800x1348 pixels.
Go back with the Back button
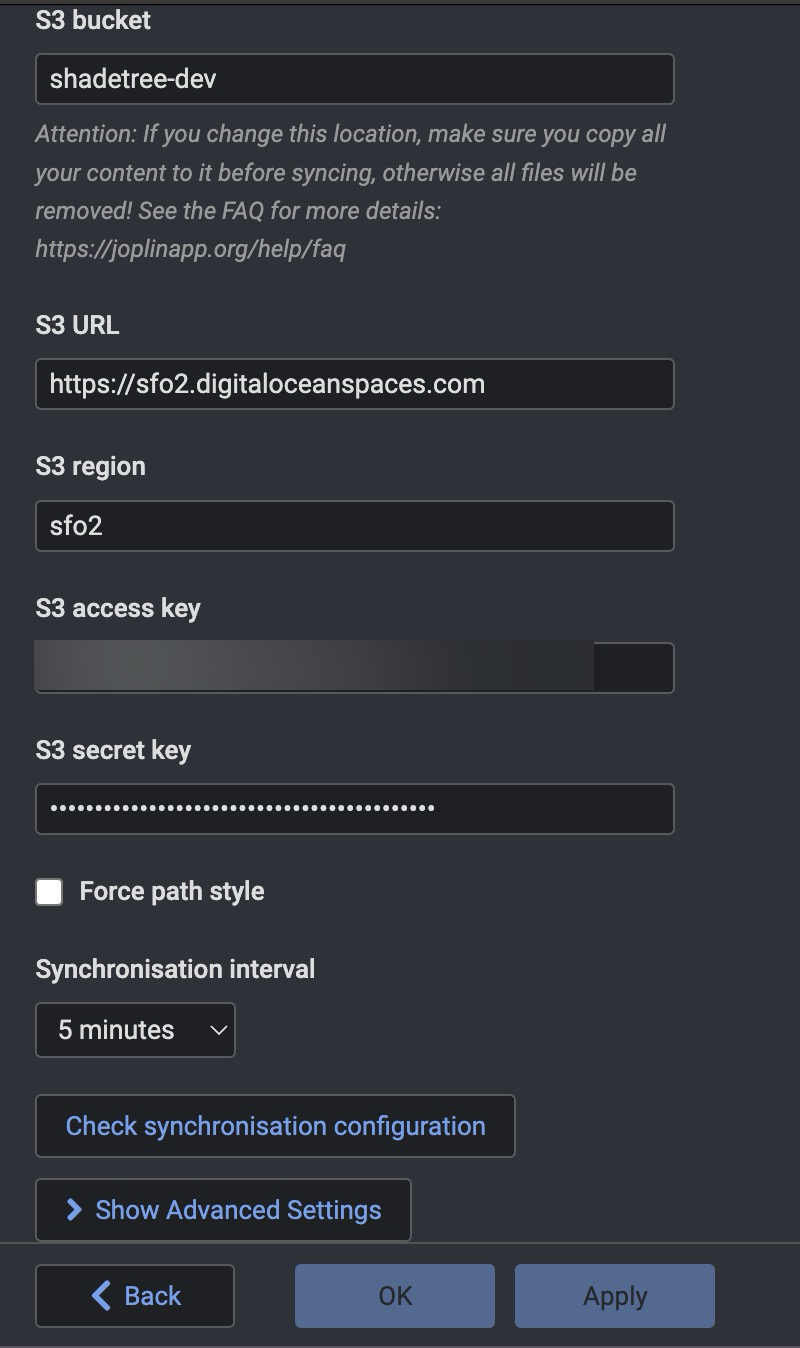(135, 1296)
